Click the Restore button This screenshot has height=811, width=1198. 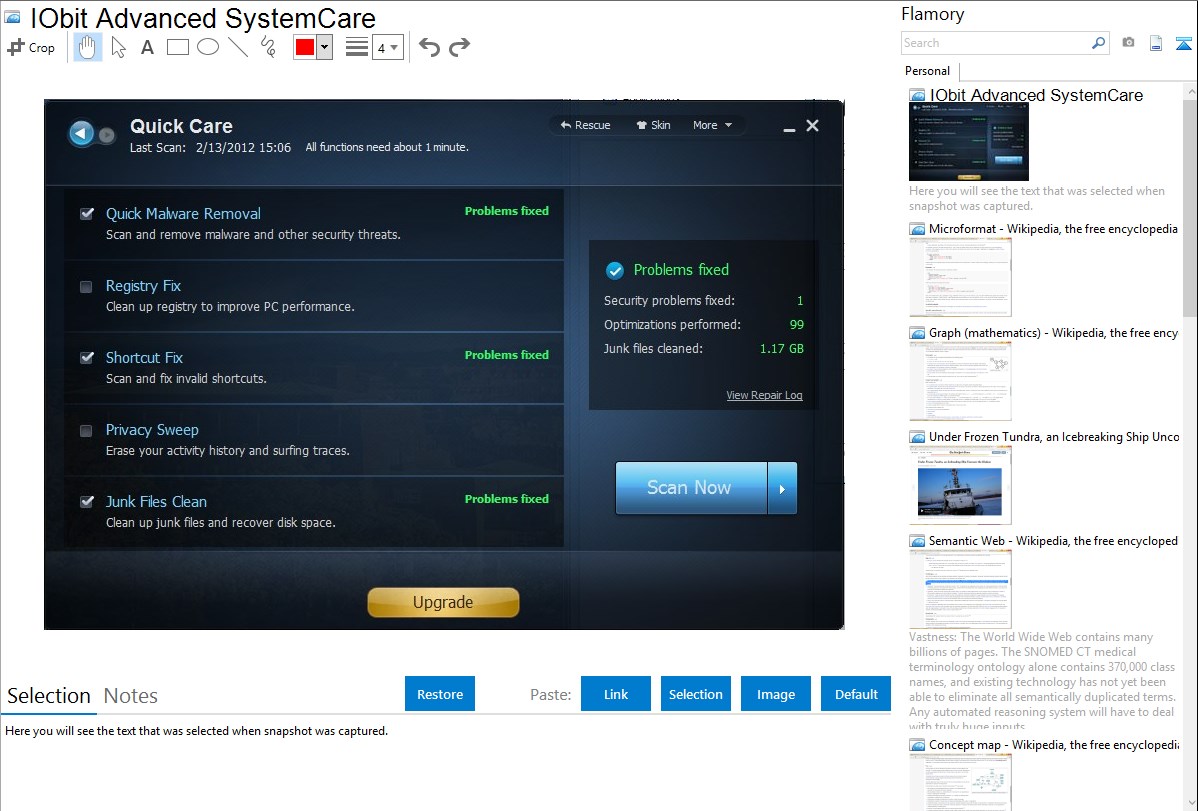tap(440, 694)
